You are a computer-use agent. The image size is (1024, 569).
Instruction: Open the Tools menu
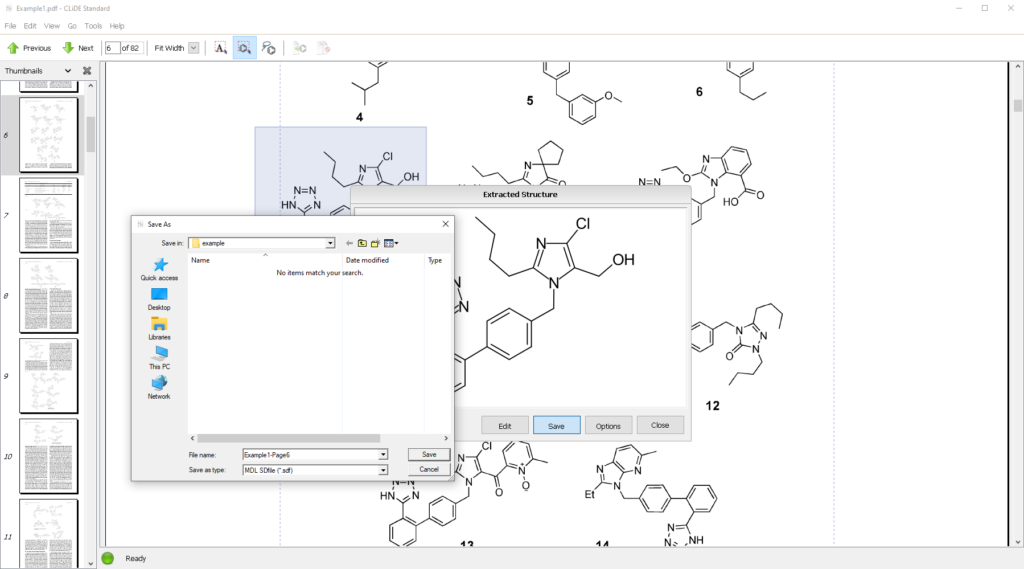click(x=93, y=25)
